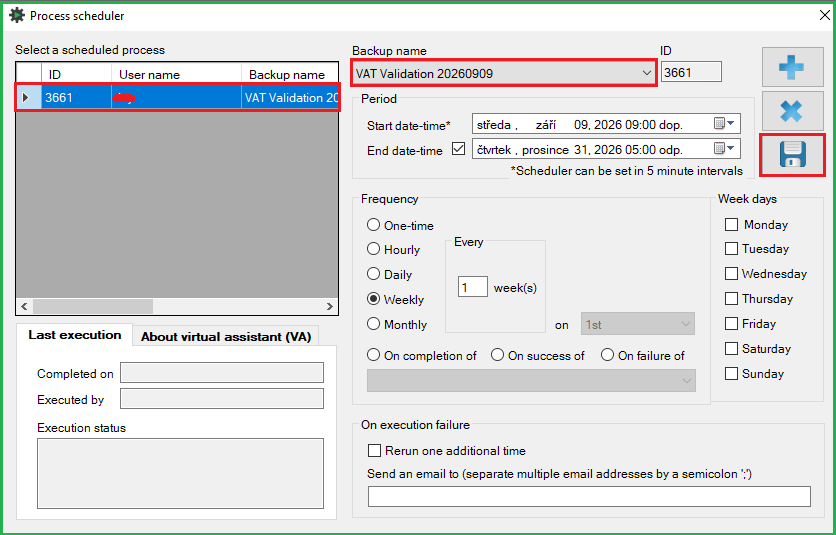Save schedule with the floppy disk icon
The height and width of the screenshot is (535, 836).
point(792,155)
